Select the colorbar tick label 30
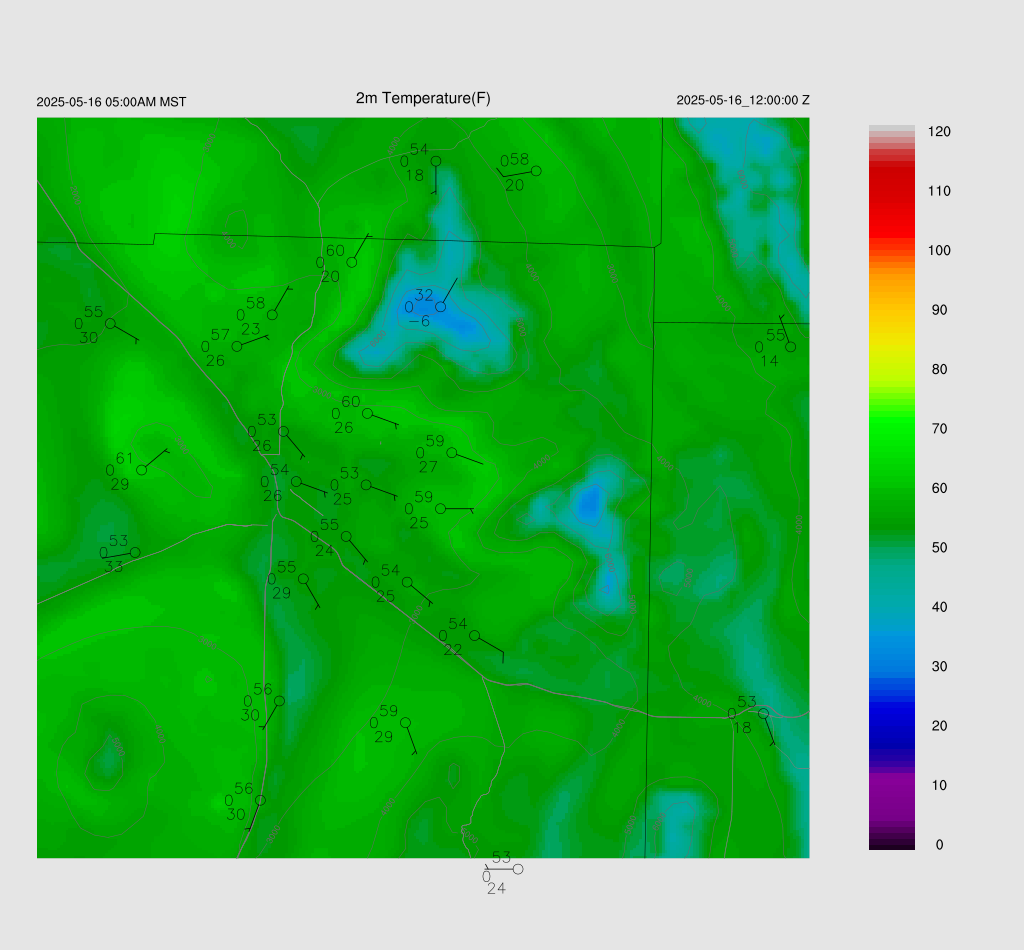The width and height of the screenshot is (1024, 950). coord(939,666)
